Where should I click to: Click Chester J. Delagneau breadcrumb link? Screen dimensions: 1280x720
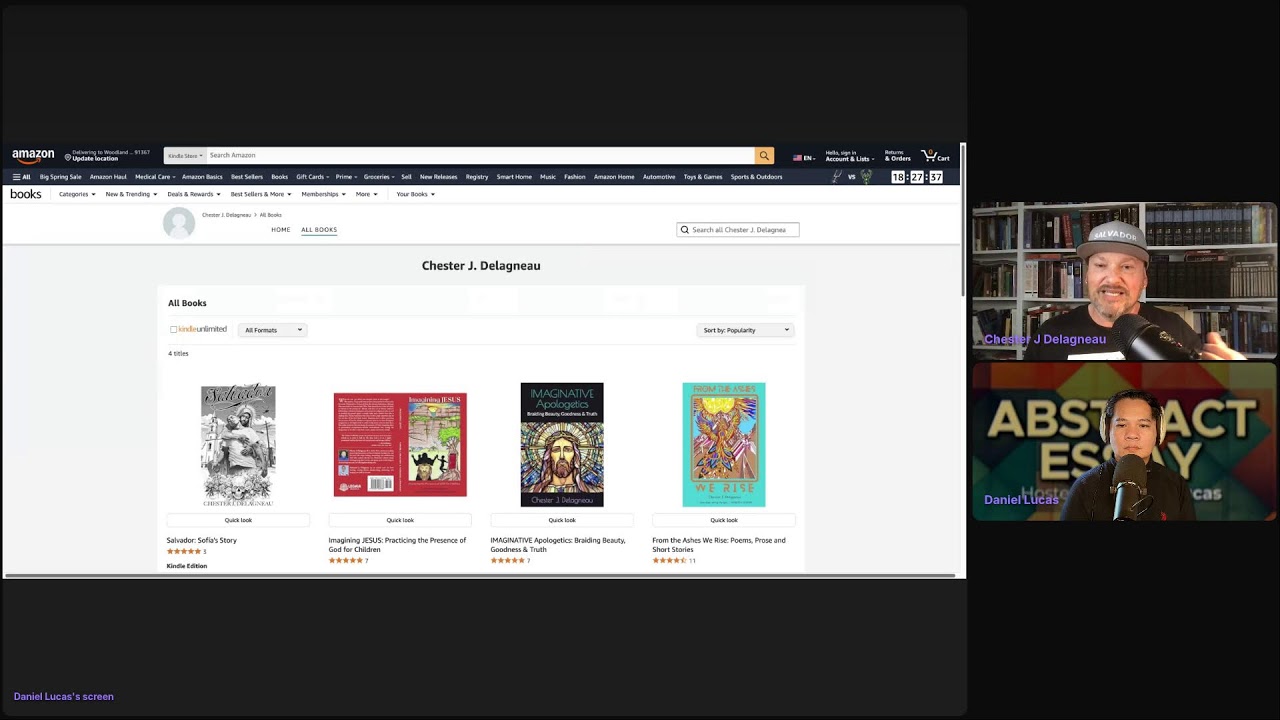[226, 215]
